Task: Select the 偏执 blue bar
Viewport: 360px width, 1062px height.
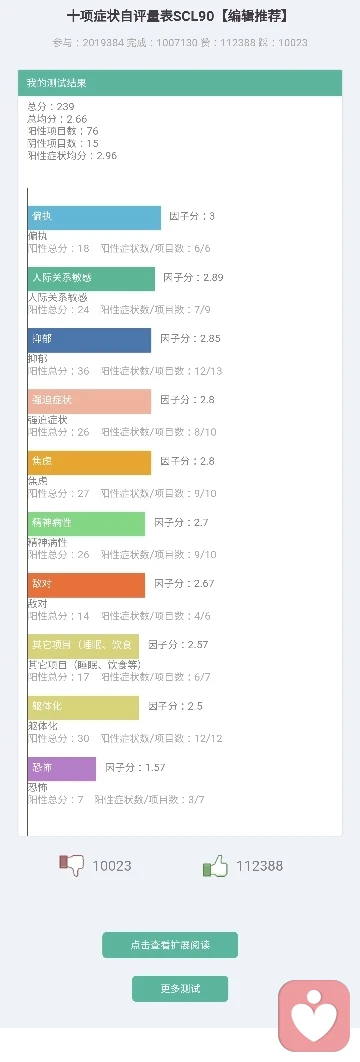Action: click(94, 218)
